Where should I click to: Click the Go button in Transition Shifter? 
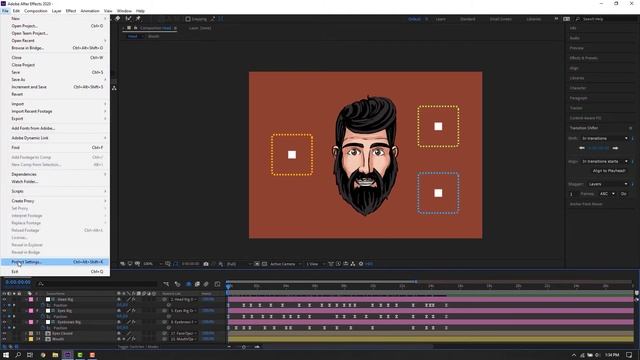click(x=624, y=194)
